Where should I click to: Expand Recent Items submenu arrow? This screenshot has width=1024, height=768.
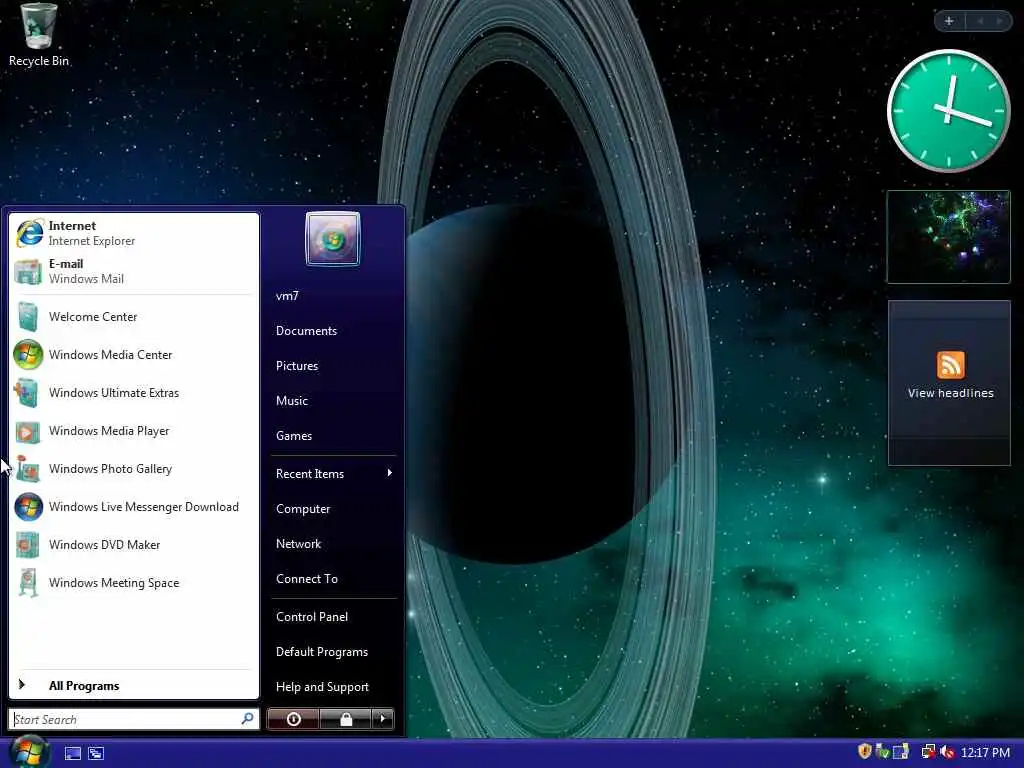[x=390, y=473]
